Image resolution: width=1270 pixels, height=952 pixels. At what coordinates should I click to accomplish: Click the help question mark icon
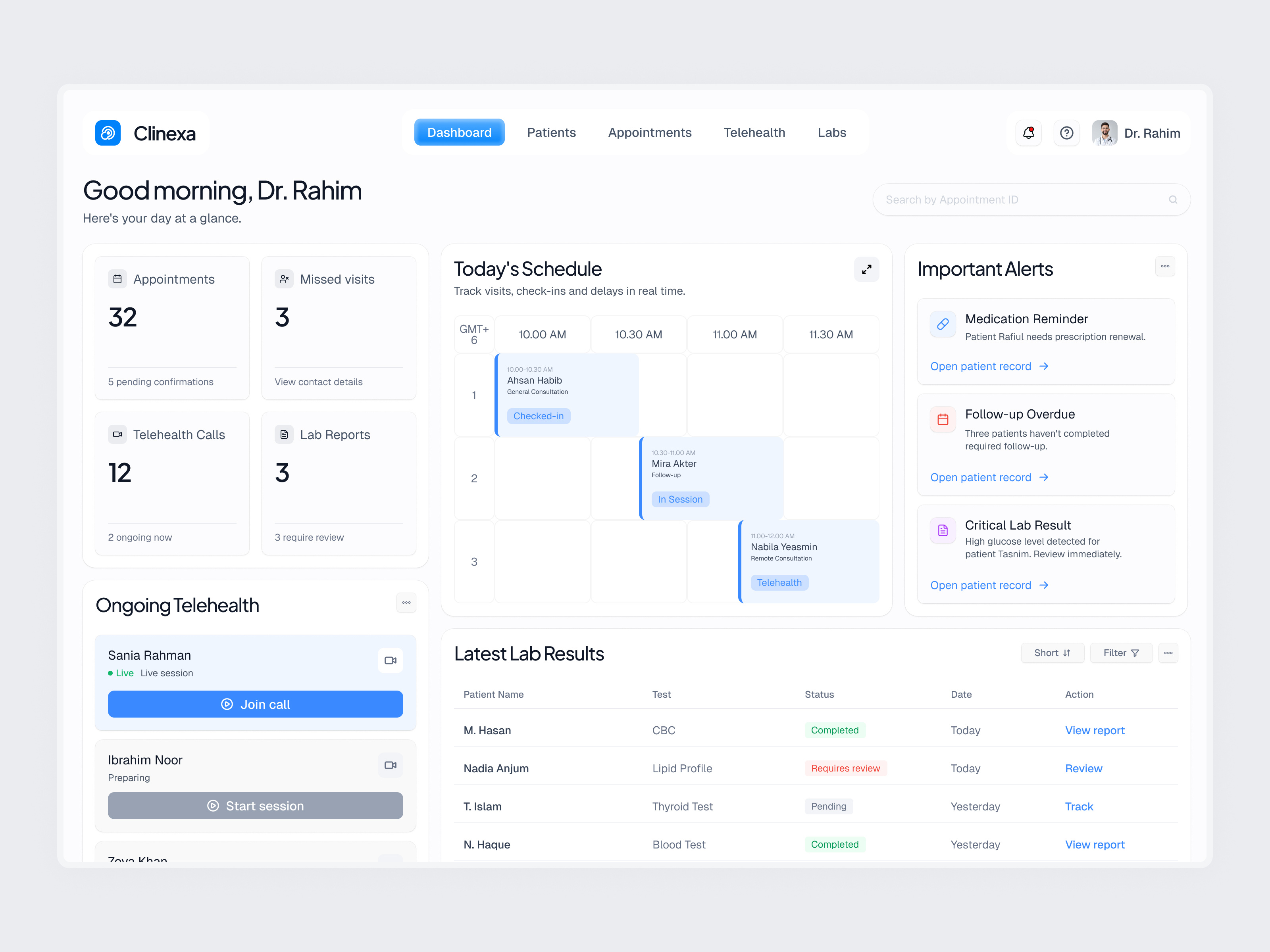1066,132
